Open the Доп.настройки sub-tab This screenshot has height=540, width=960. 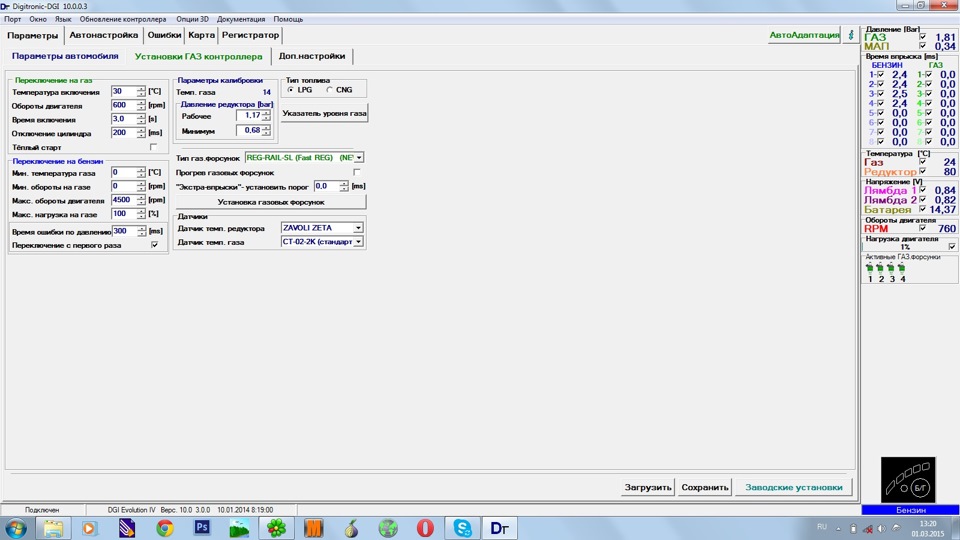click(312, 56)
